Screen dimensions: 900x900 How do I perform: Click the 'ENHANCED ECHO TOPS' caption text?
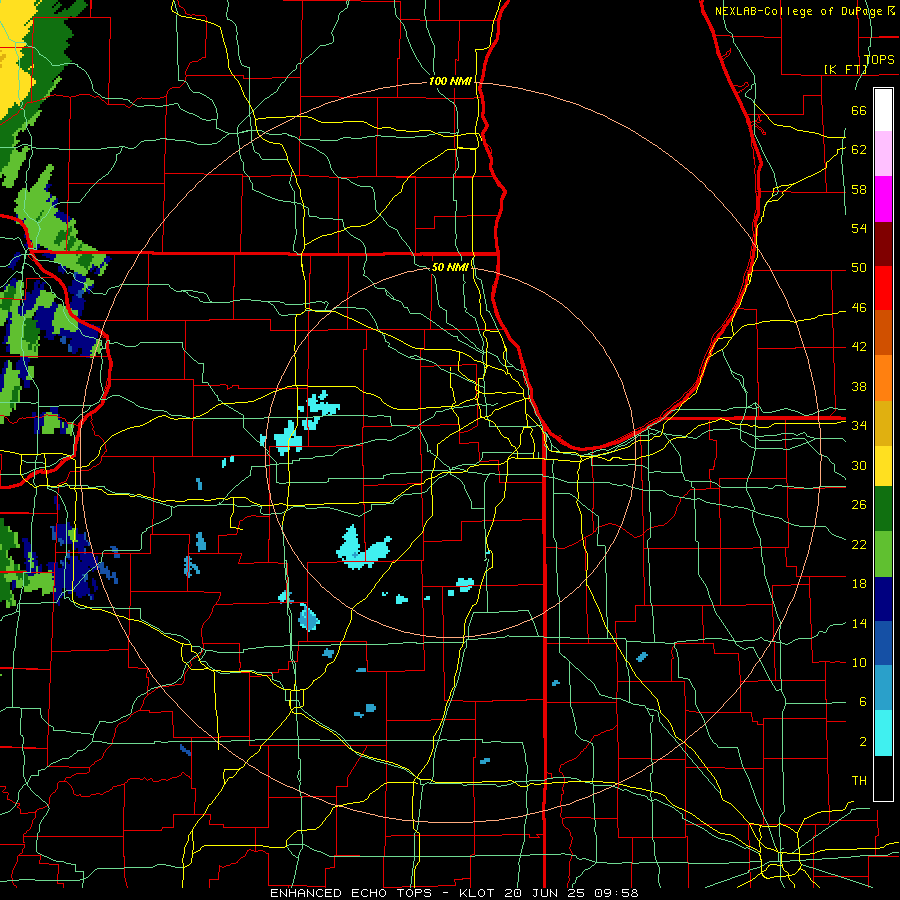coord(351,893)
